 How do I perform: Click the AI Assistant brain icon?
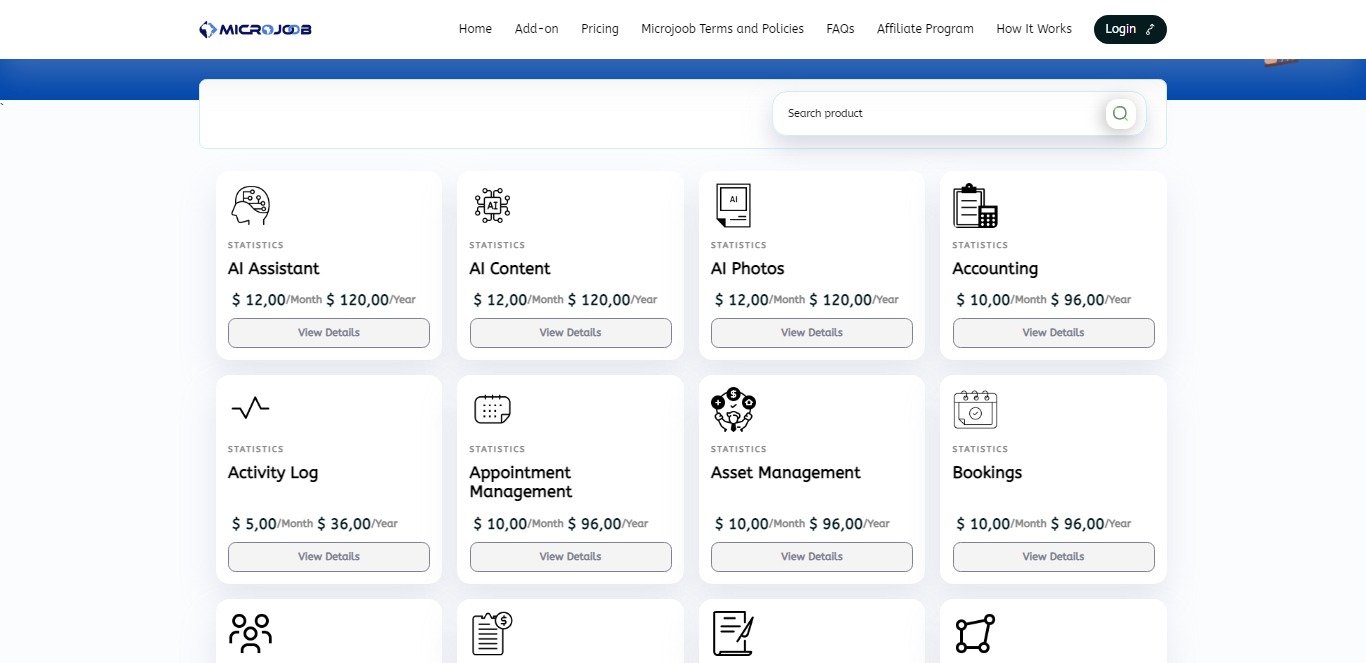click(250, 205)
